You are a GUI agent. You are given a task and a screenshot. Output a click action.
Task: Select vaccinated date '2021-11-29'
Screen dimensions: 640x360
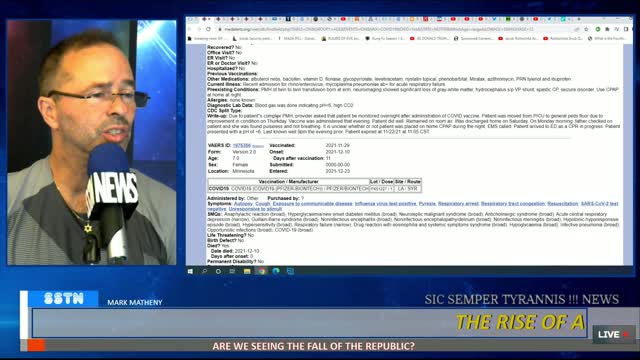point(338,145)
